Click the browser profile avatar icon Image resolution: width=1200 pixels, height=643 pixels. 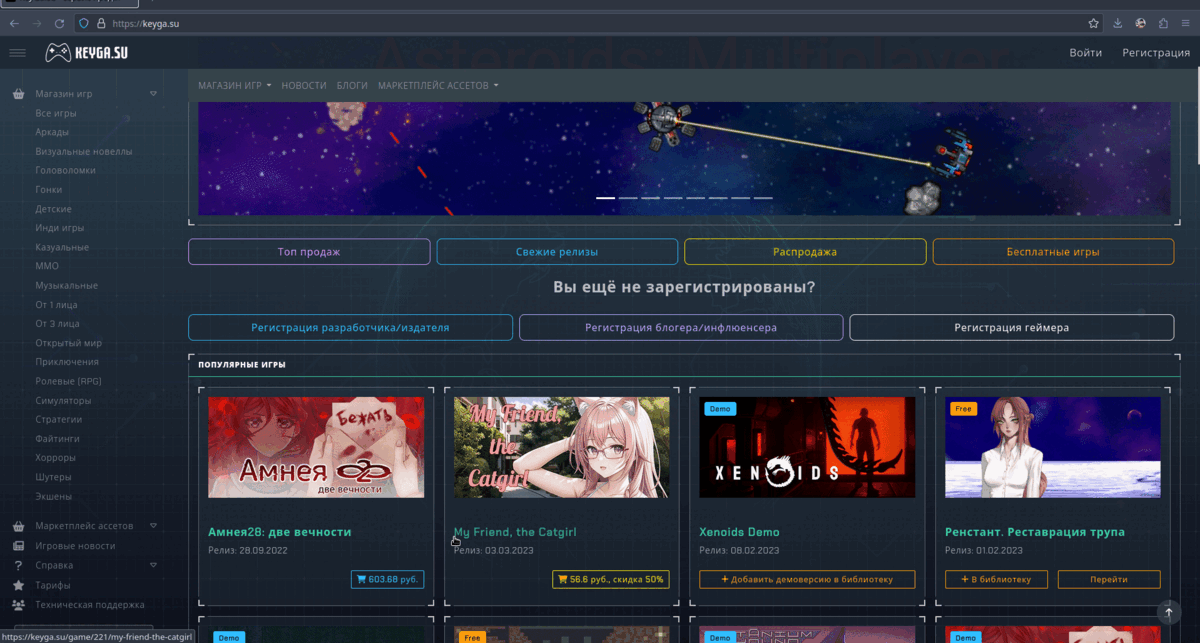1141,23
